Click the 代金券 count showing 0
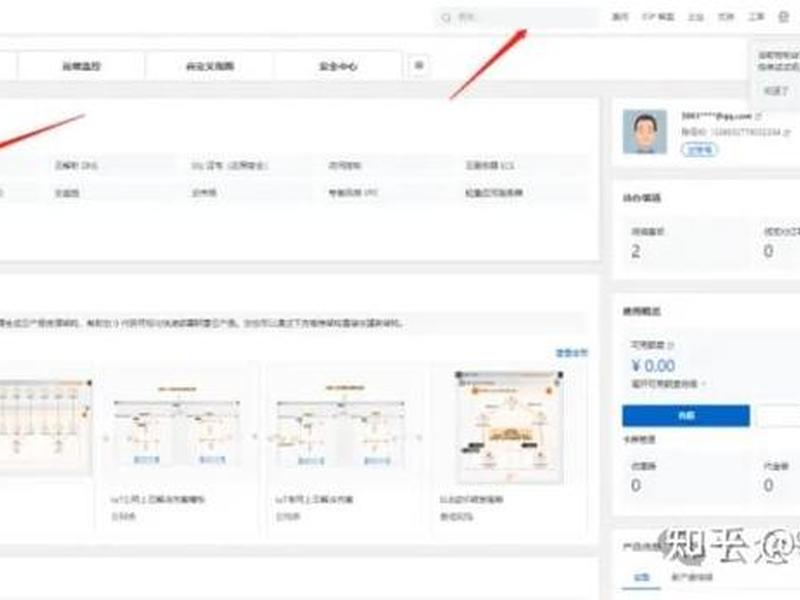 click(x=768, y=485)
